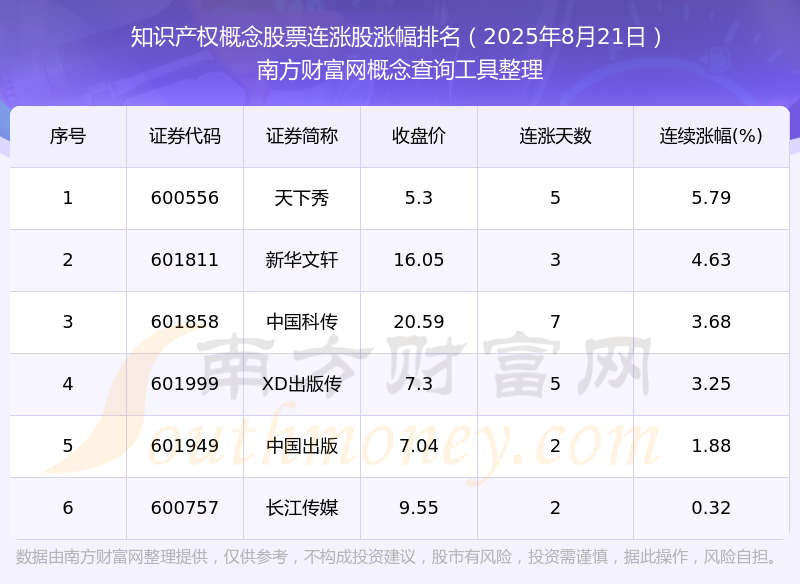Click gain value 3.68
The width and height of the screenshot is (800, 584).
(x=711, y=322)
